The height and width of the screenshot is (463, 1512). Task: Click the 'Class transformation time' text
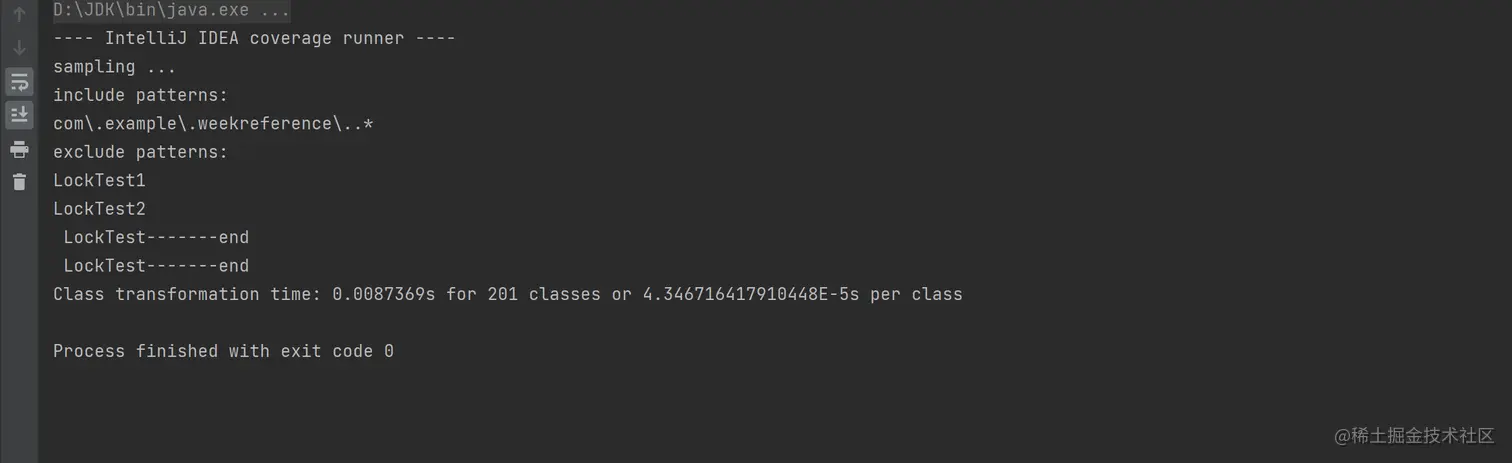[x=187, y=294]
